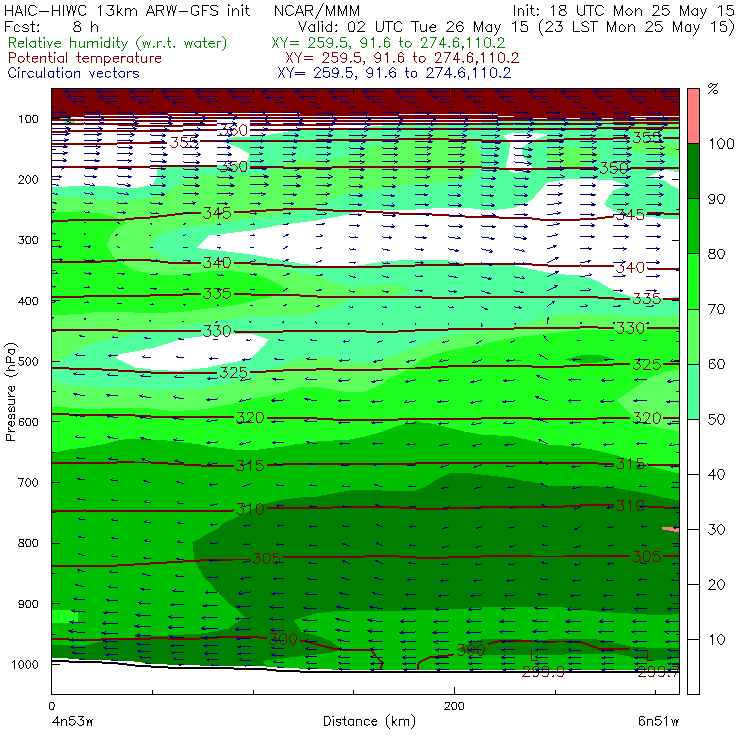Click the colorbar tick label "60"

pyautogui.click(x=716, y=364)
